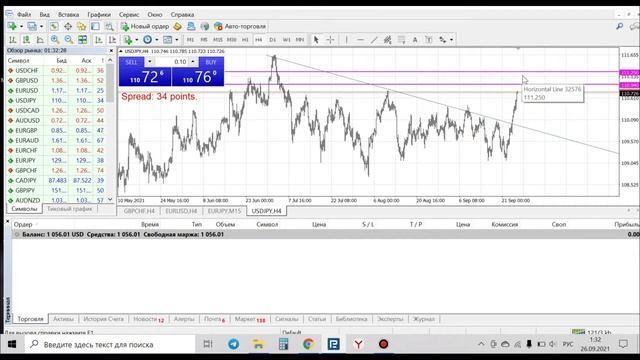Click the BUY one-click button

211,62
